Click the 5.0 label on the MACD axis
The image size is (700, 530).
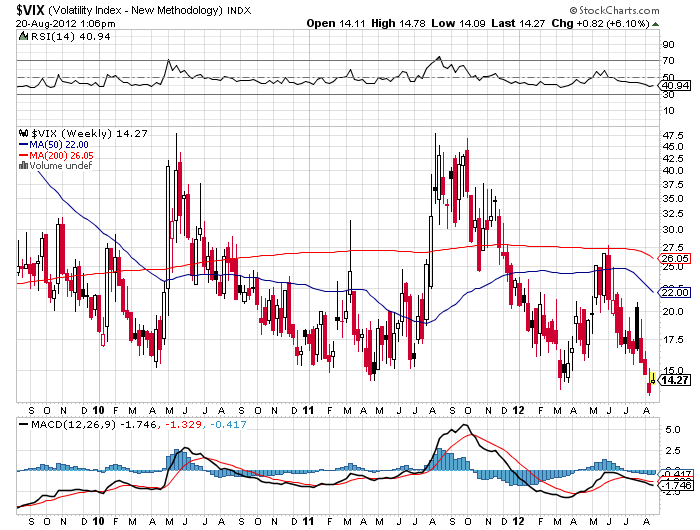coord(673,430)
